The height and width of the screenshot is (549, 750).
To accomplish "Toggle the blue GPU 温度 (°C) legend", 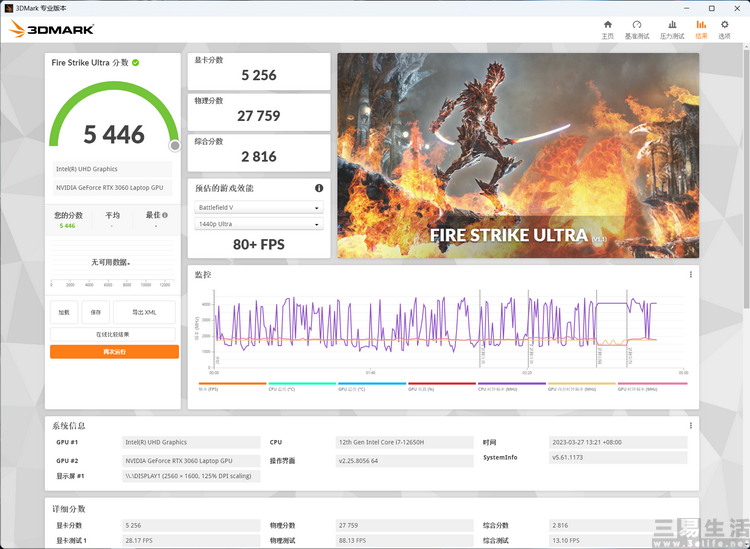I will (372, 386).
